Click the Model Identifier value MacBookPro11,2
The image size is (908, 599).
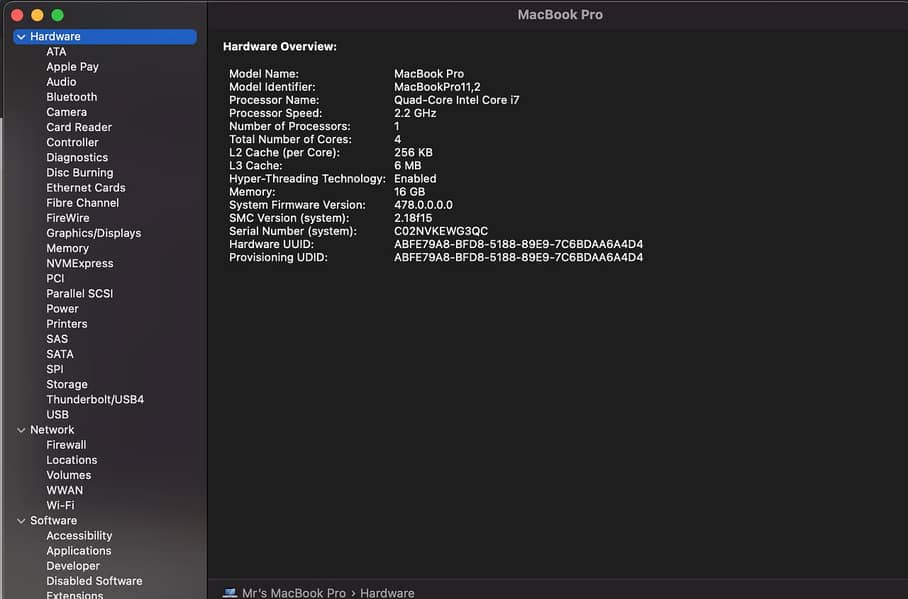click(x=437, y=87)
